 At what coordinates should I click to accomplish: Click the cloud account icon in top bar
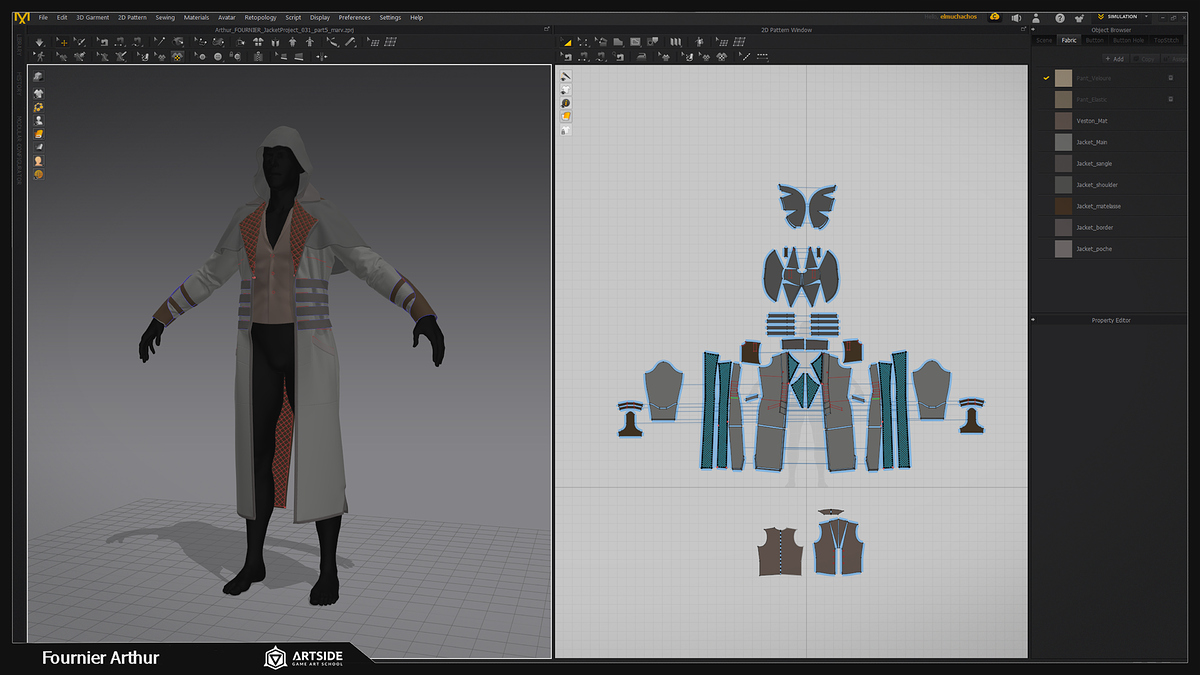point(995,17)
